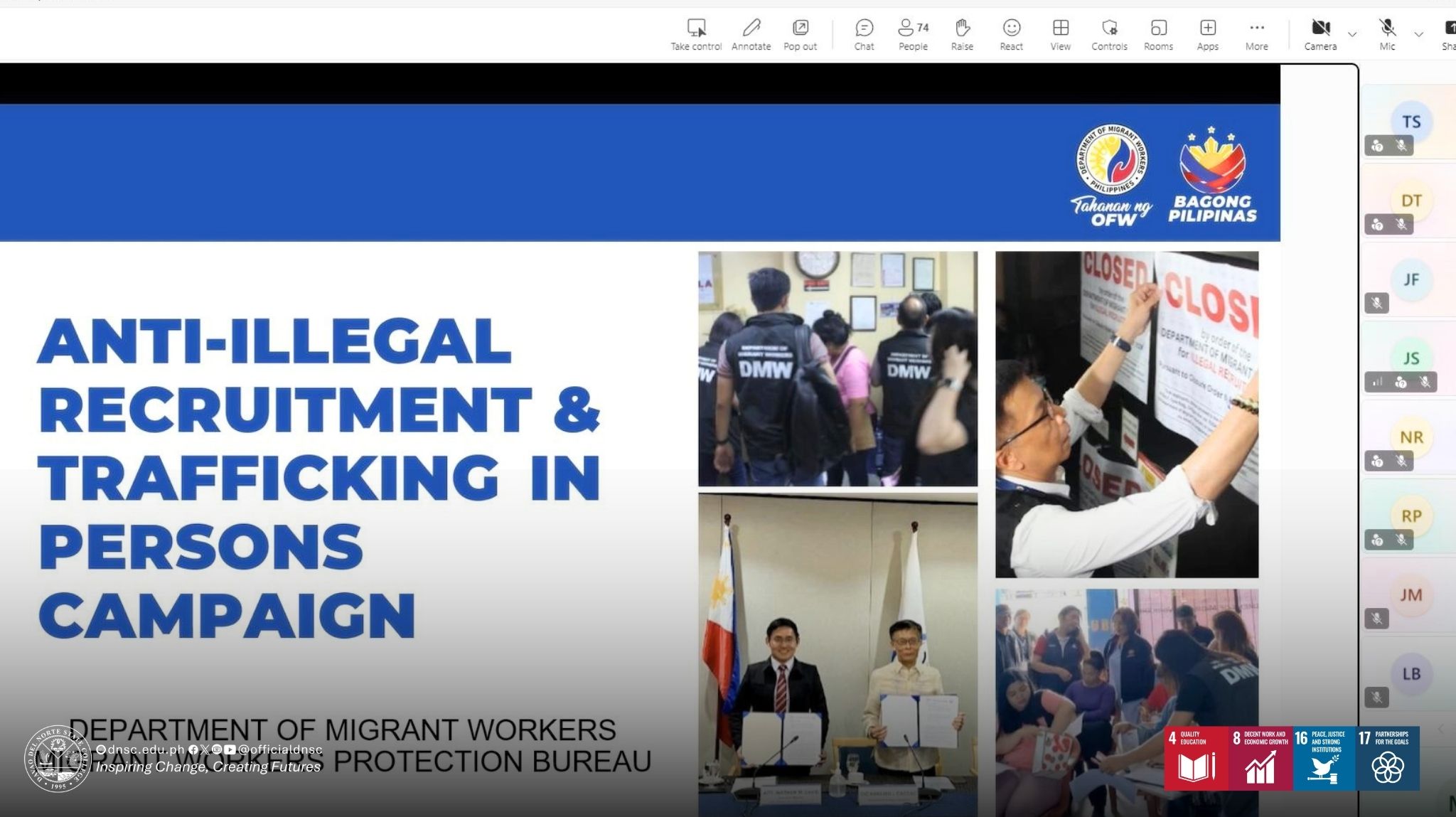Expand the Mic options chevron
This screenshot has height=817, width=1456.
1418,34
